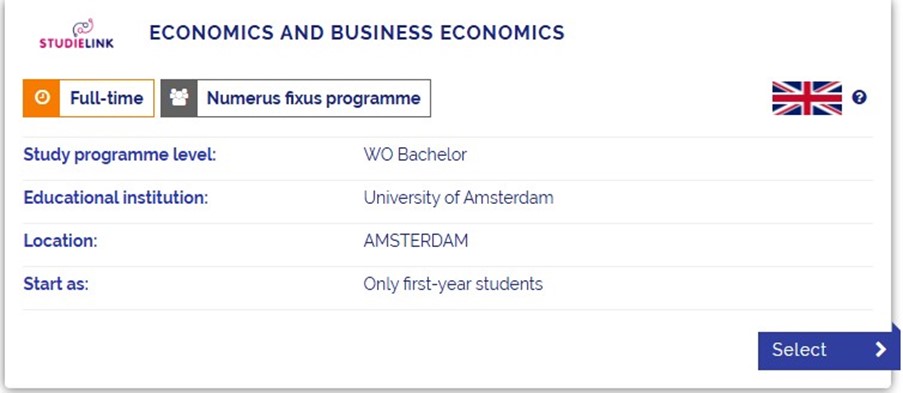Click the Economics and Business Economics heading
Image resolution: width=903 pixels, height=393 pixels.
357,32
